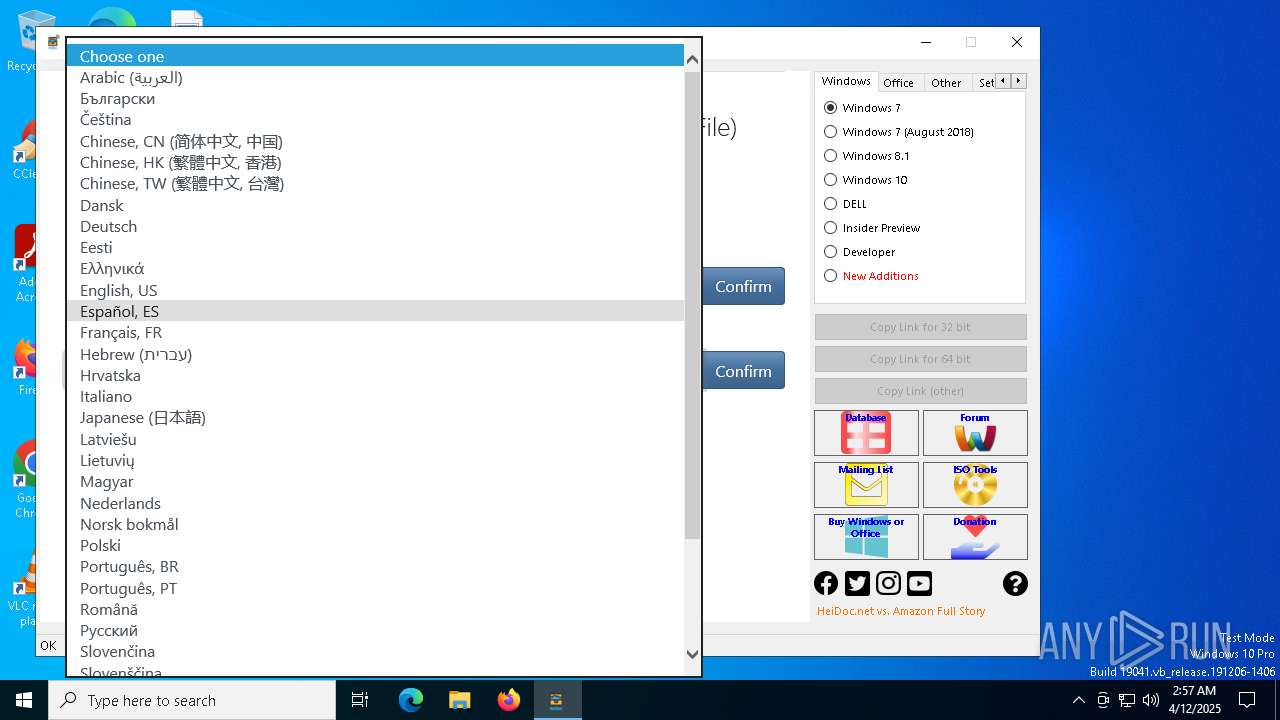Choose Japanese from the language list
The image size is (1280, 720).
[375, 417]
